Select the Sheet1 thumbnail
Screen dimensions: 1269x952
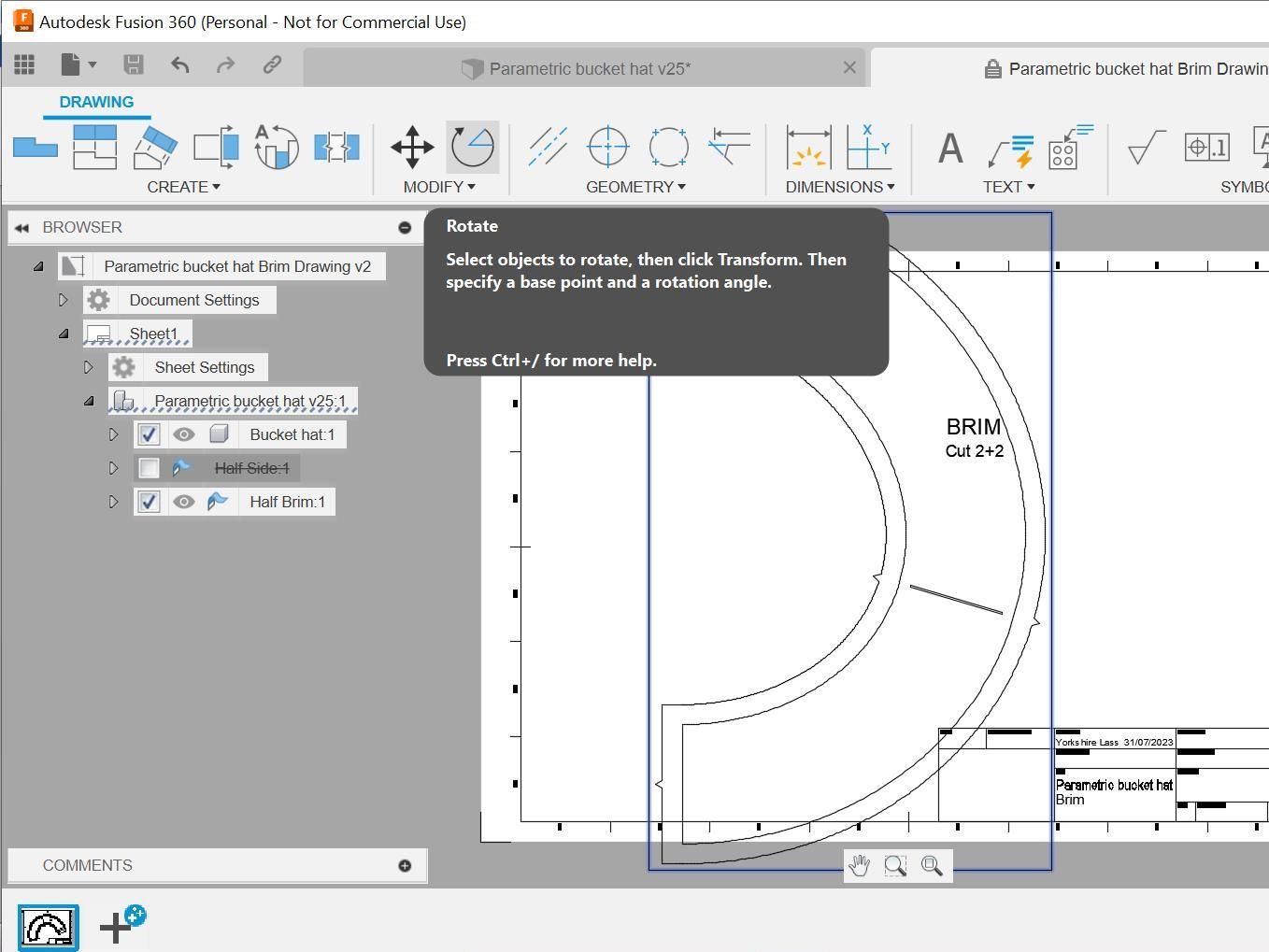tap(48, 927)
